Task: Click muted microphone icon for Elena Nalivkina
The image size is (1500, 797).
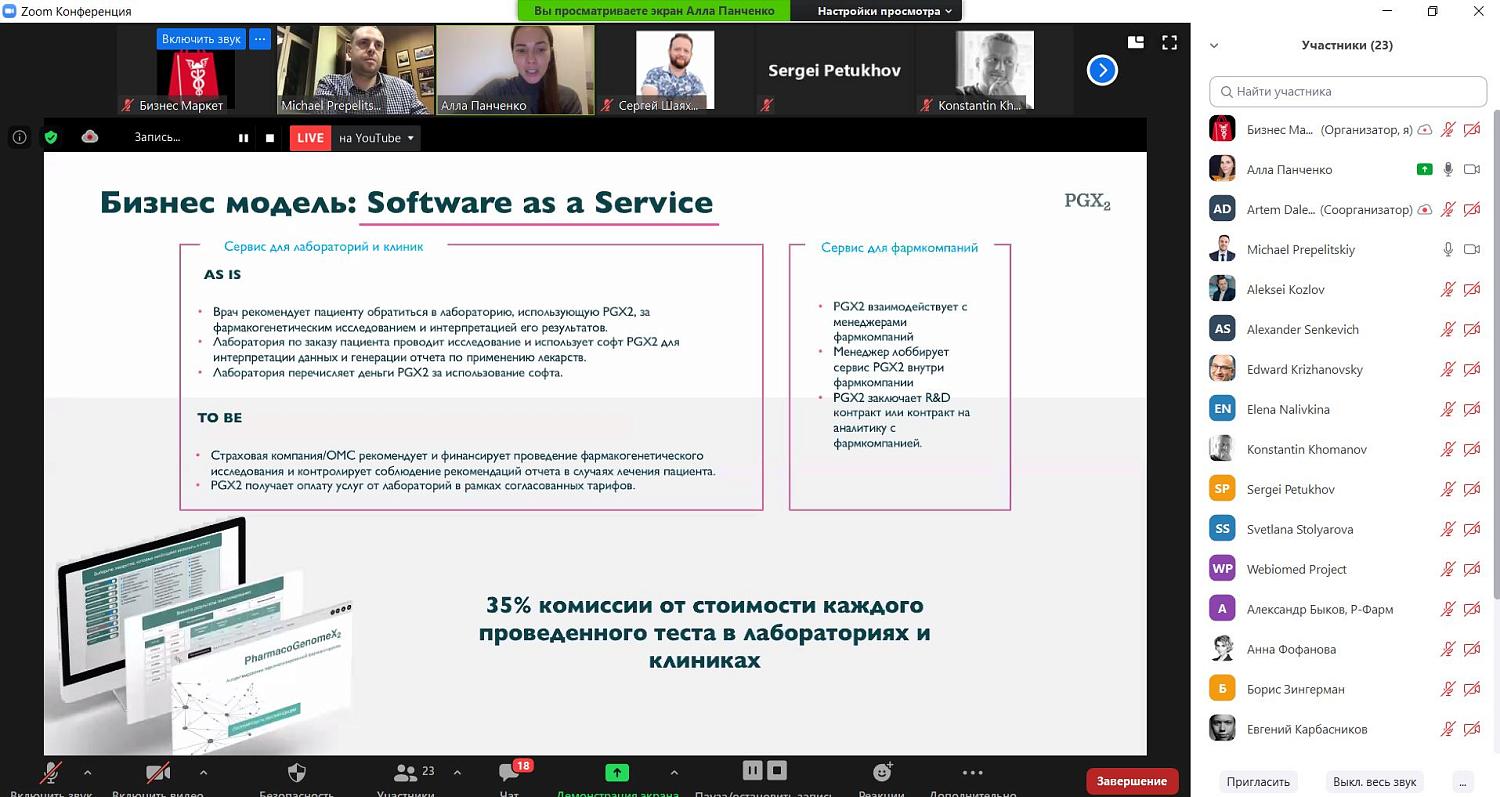Action: pyautogui.click(x=1447, y=409)
